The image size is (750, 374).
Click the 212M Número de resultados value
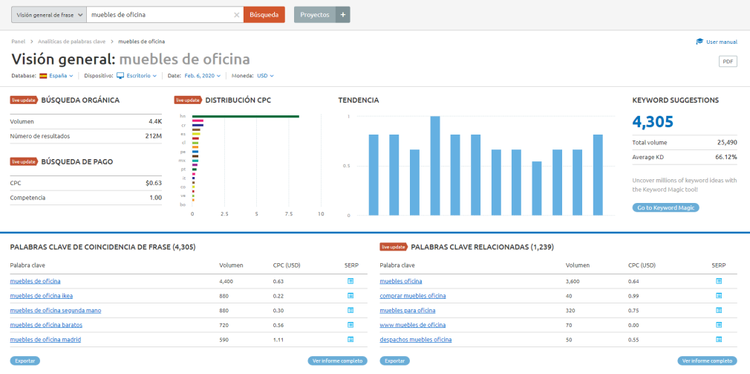pos(154,136)
